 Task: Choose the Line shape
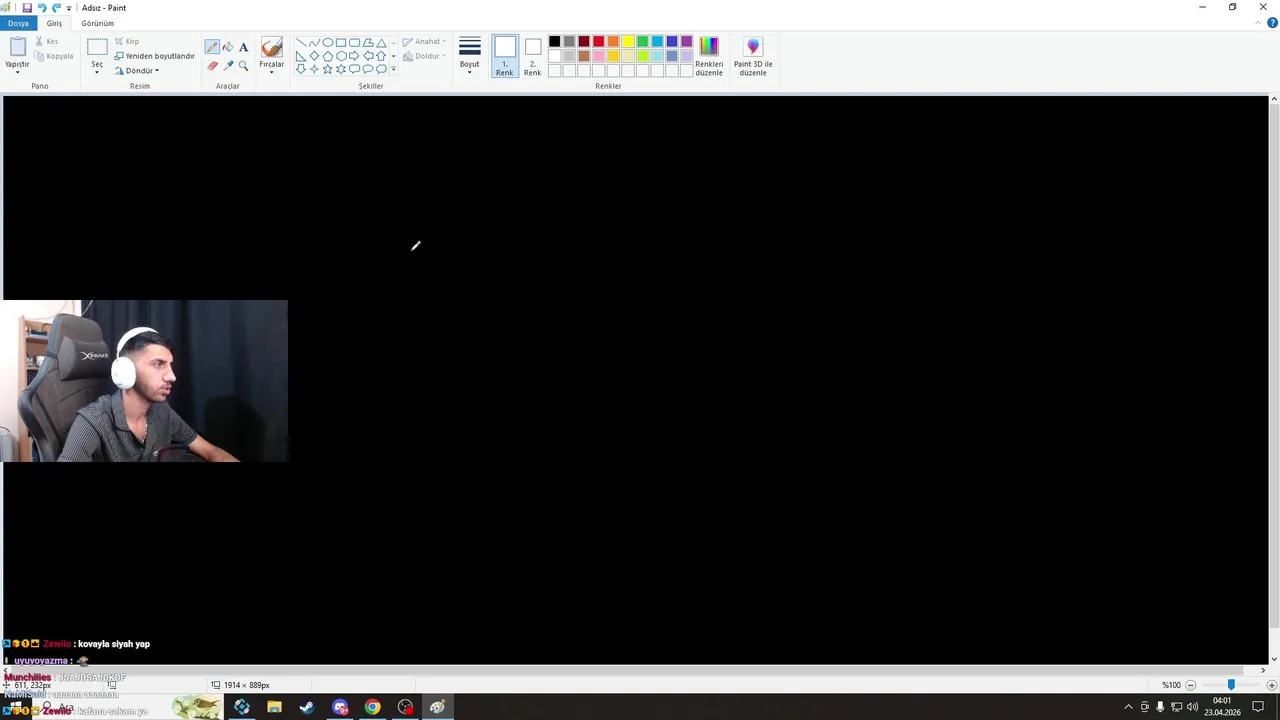[301, 43]
